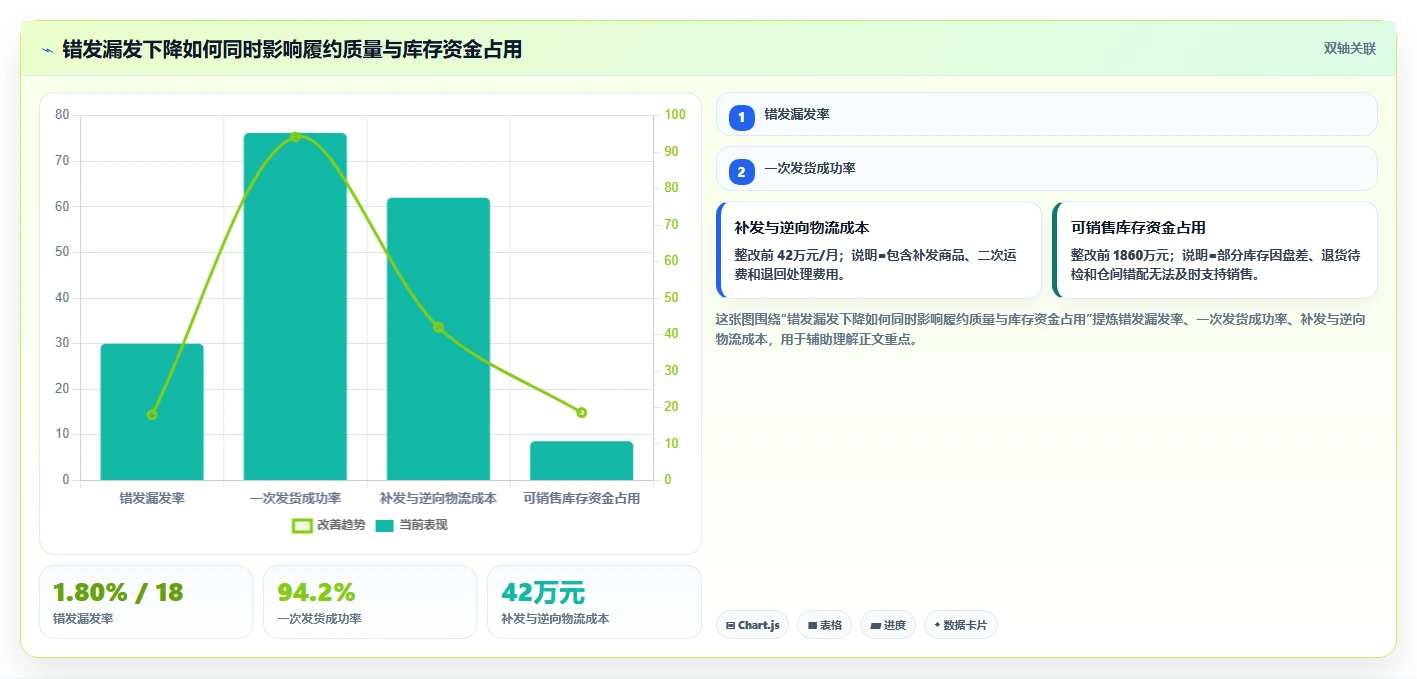The image size is (1417, 679).
Task: Open the 补发与逆向物流成本 info card heading
Action: tap(801, 228)
